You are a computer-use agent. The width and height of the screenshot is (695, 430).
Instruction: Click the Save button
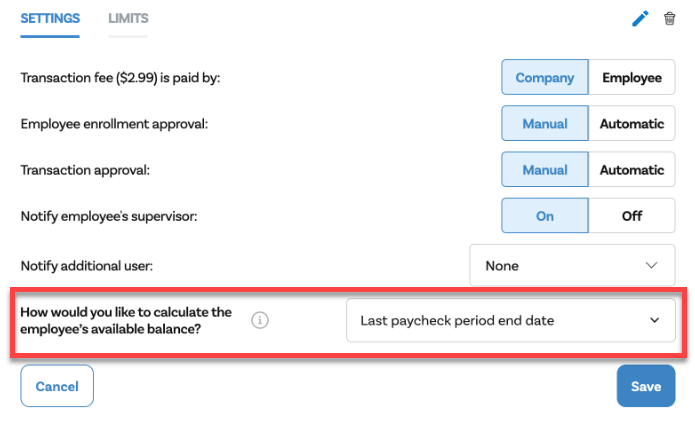pyautogui.click(x=646, y=386)
